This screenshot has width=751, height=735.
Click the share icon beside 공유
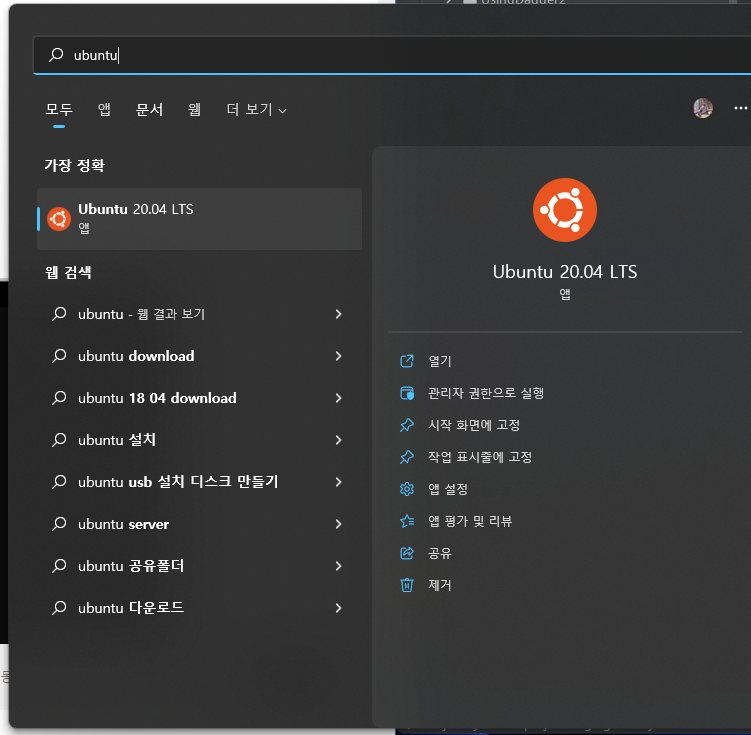click(407, 553)
